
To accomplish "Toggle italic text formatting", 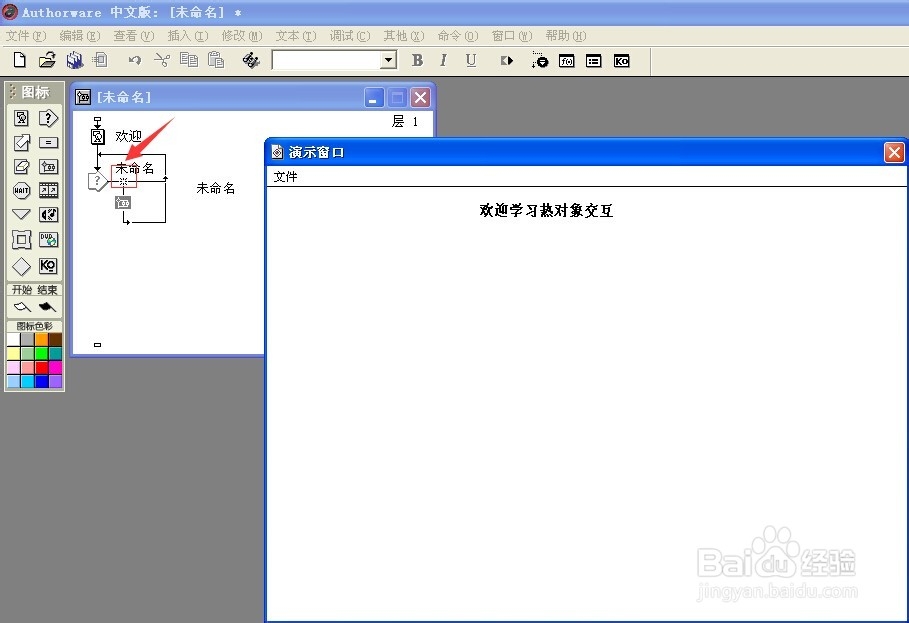I will point(443,61).
